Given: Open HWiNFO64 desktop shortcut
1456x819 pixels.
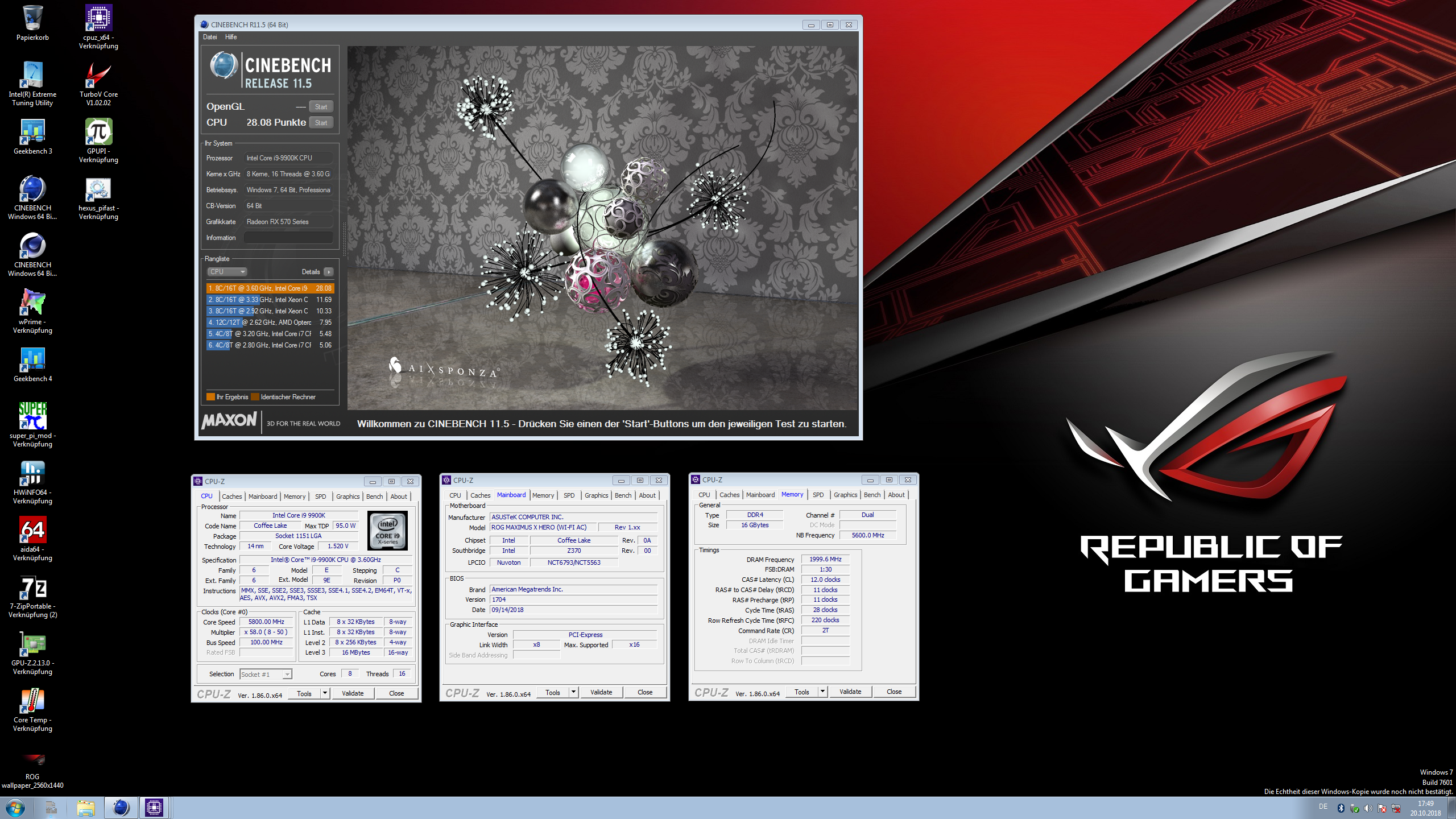Looking at the screenshot, I should coord(32,482).
